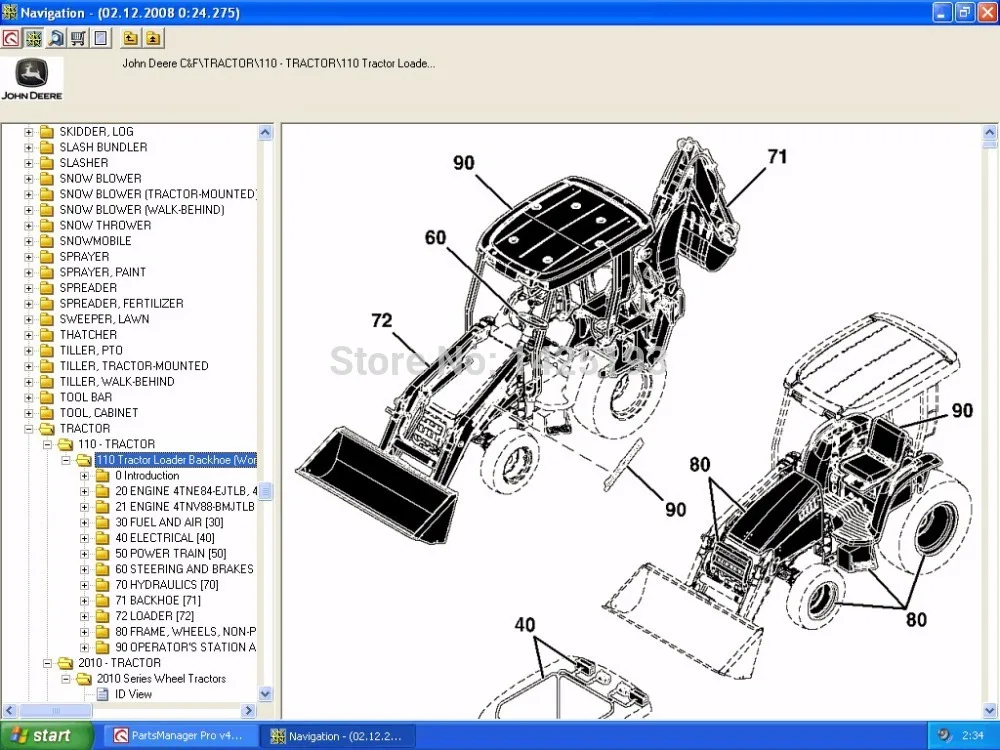The image size is (1000, 750).
Task: Click the folder up to top level icon
Action: click(153, 38)
